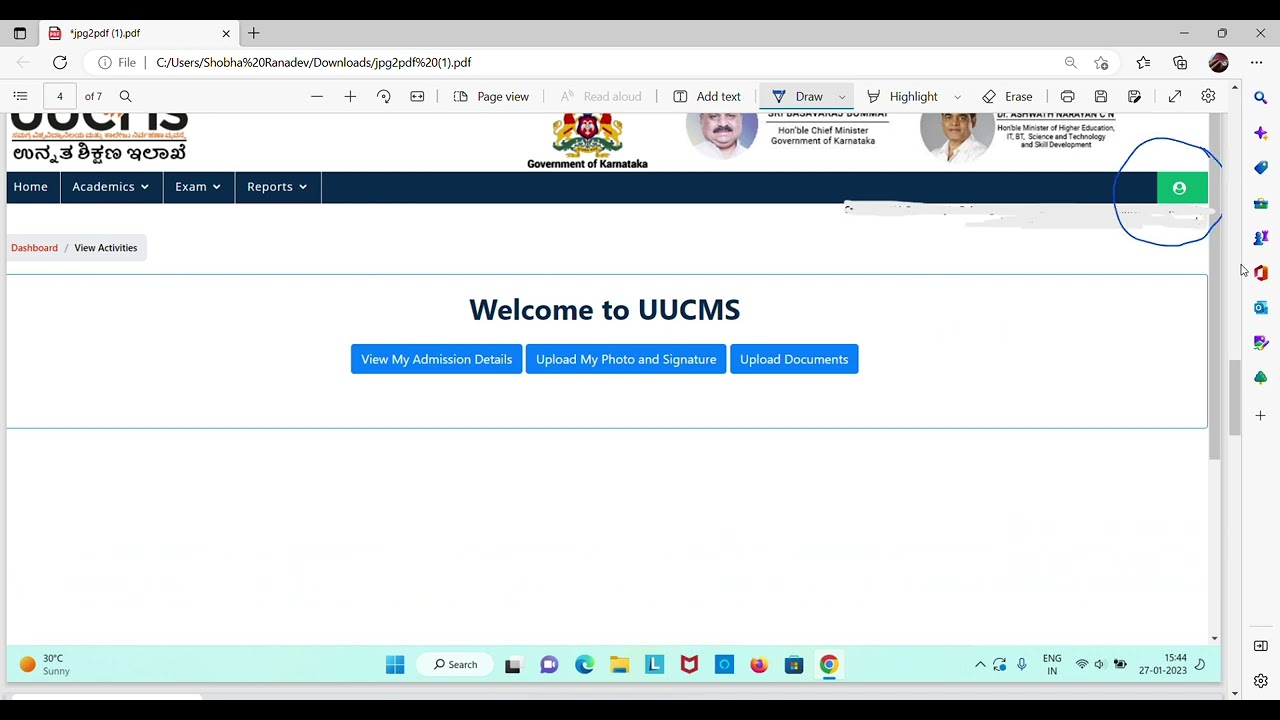Image resolution: width=1280 pixels, height=720 pixels.
Task: Open Edge settings and more menu
Action: pos(1257,62)
